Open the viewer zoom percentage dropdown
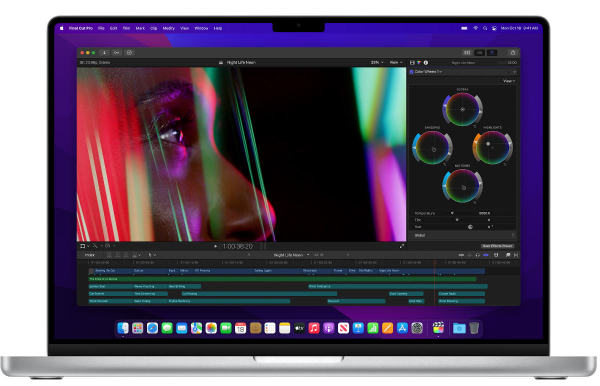This screenshot has height=386, width=600. (377, 62)
